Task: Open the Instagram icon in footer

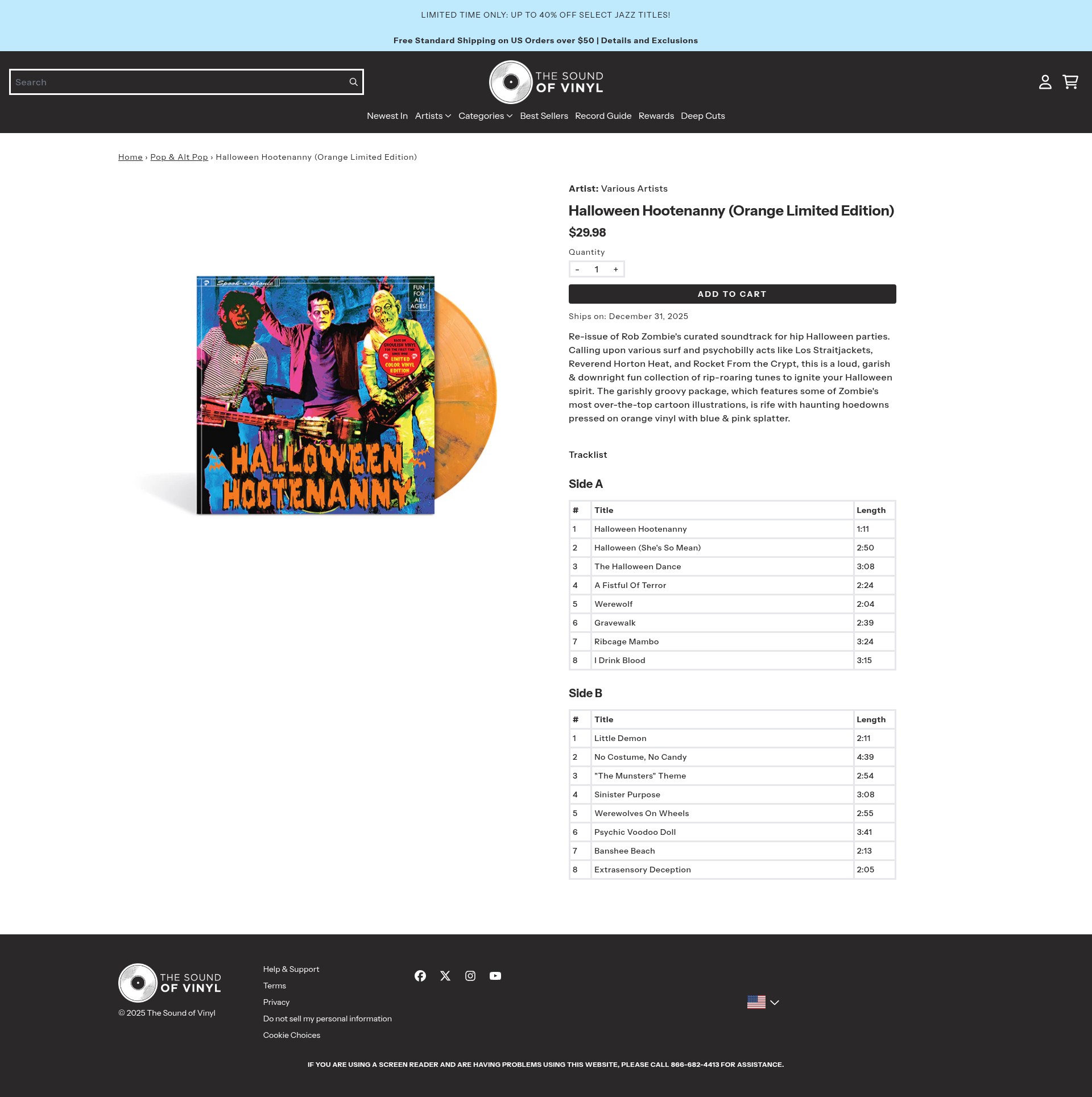Action: pyautogui.click(x=470, y=976)
